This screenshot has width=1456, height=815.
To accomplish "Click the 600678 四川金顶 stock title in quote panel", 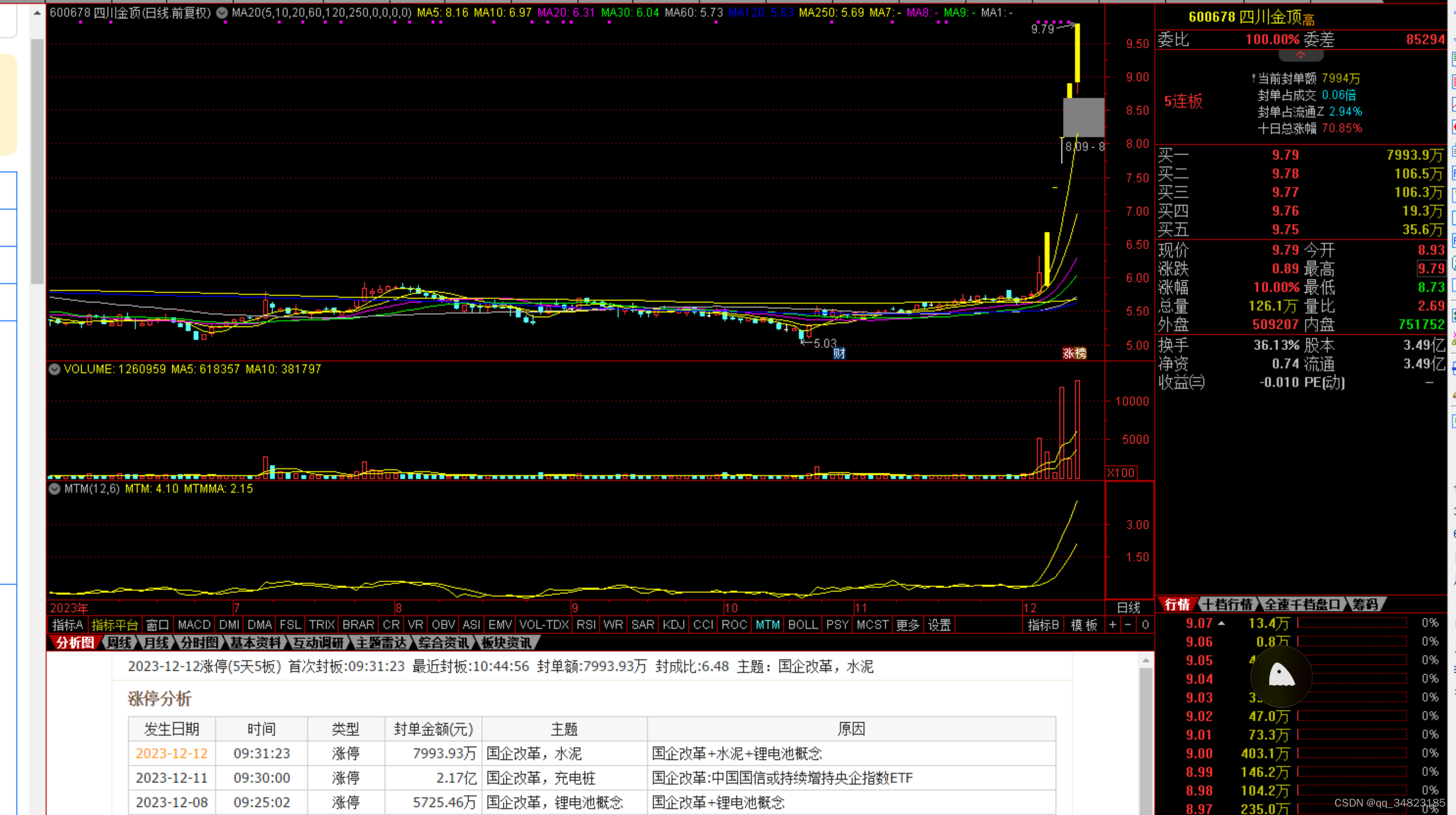I will tap(1250, 17).
